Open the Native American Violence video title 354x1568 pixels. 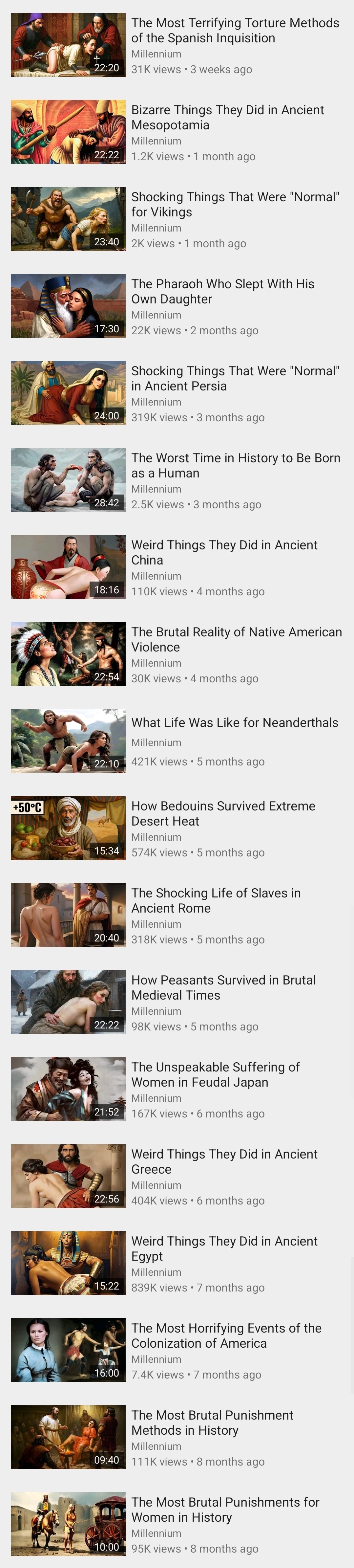tap(237, 640)
